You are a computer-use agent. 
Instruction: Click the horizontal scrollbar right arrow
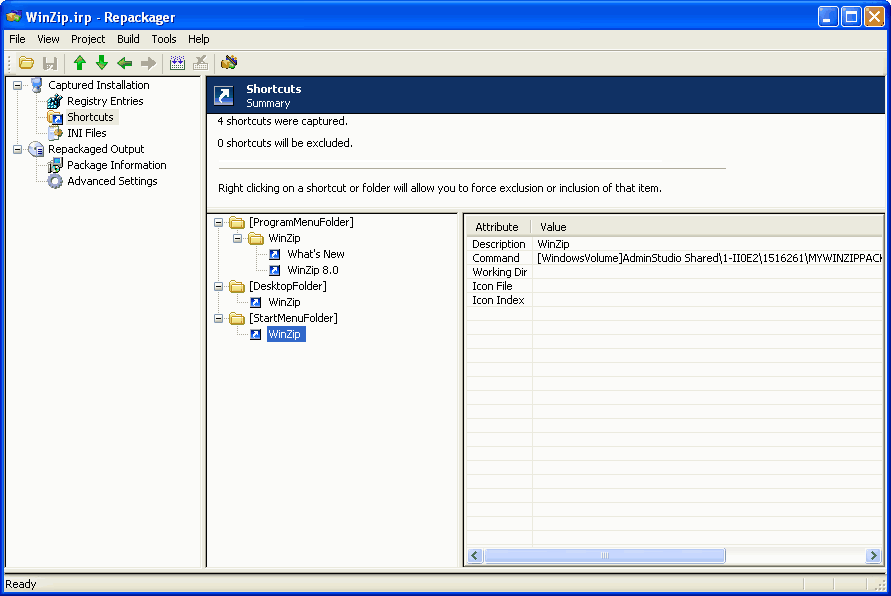pyautogui.click(x=874, y=555)
